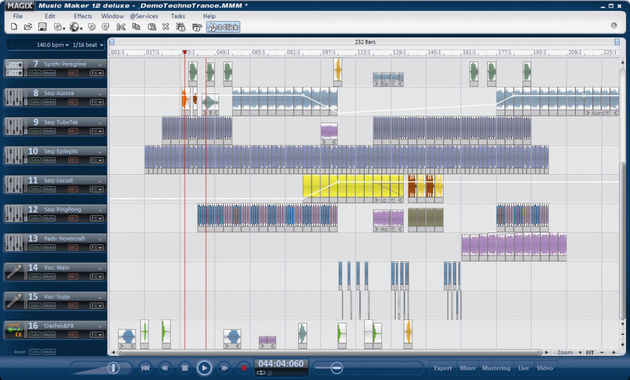Create a new arrangement with toolbar icon
Image resolution: width=630 pixels, height=380 pixels.
click(x=14, y=27)
